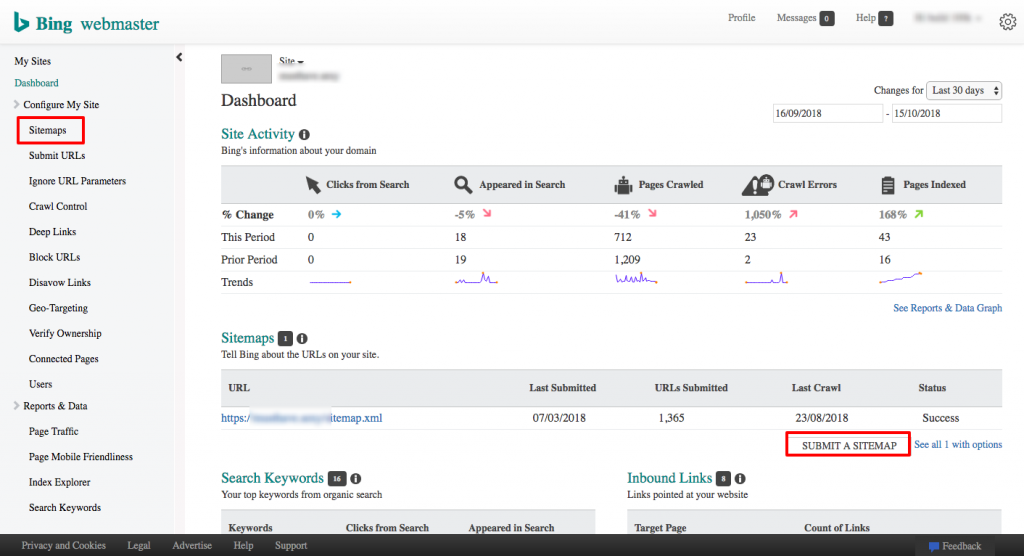Click the site thumbnail image
This screenshot has width=1024, height=556.
click(246, 69)
